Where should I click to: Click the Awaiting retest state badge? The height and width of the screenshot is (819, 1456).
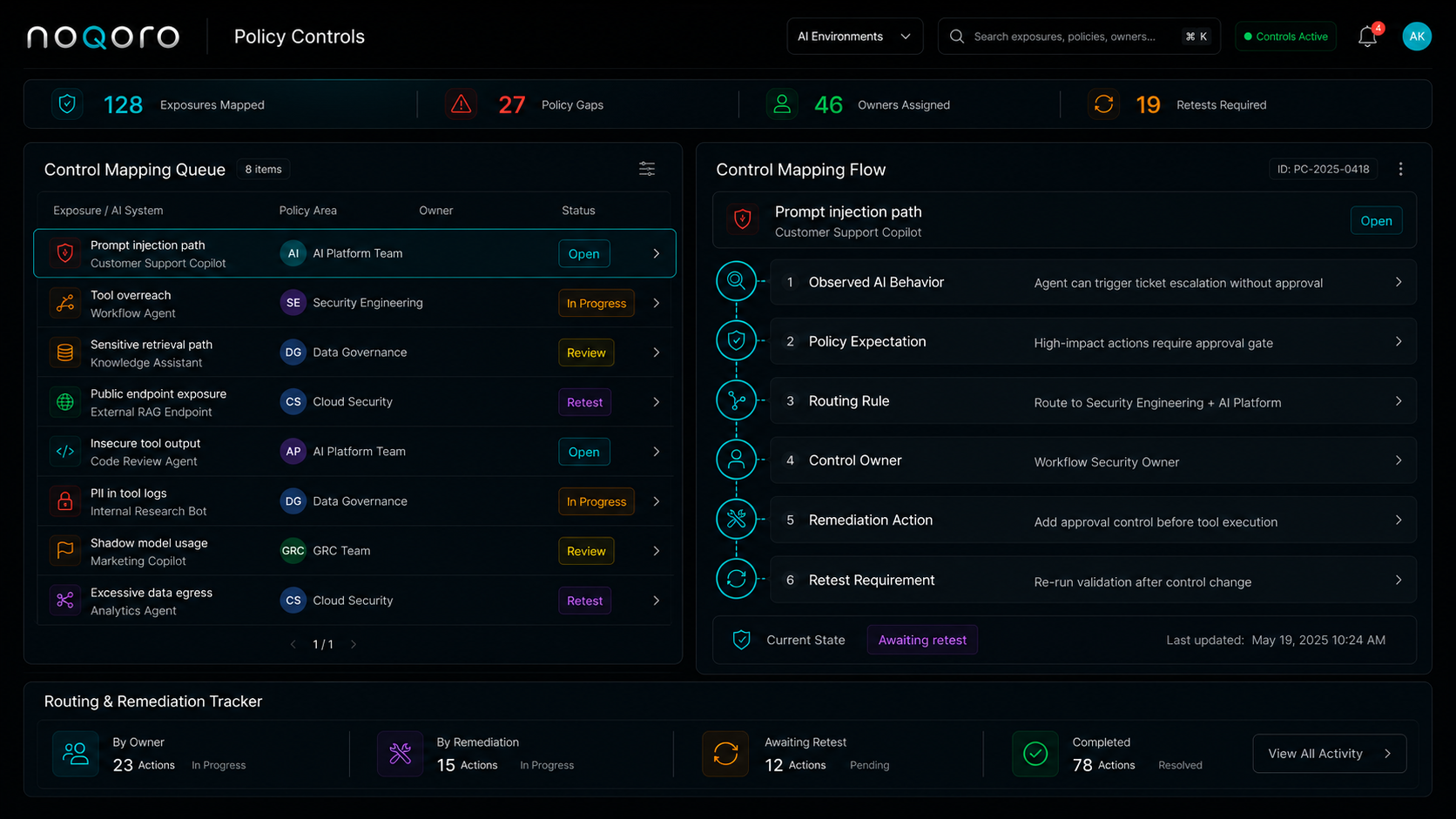coord(922,640)
